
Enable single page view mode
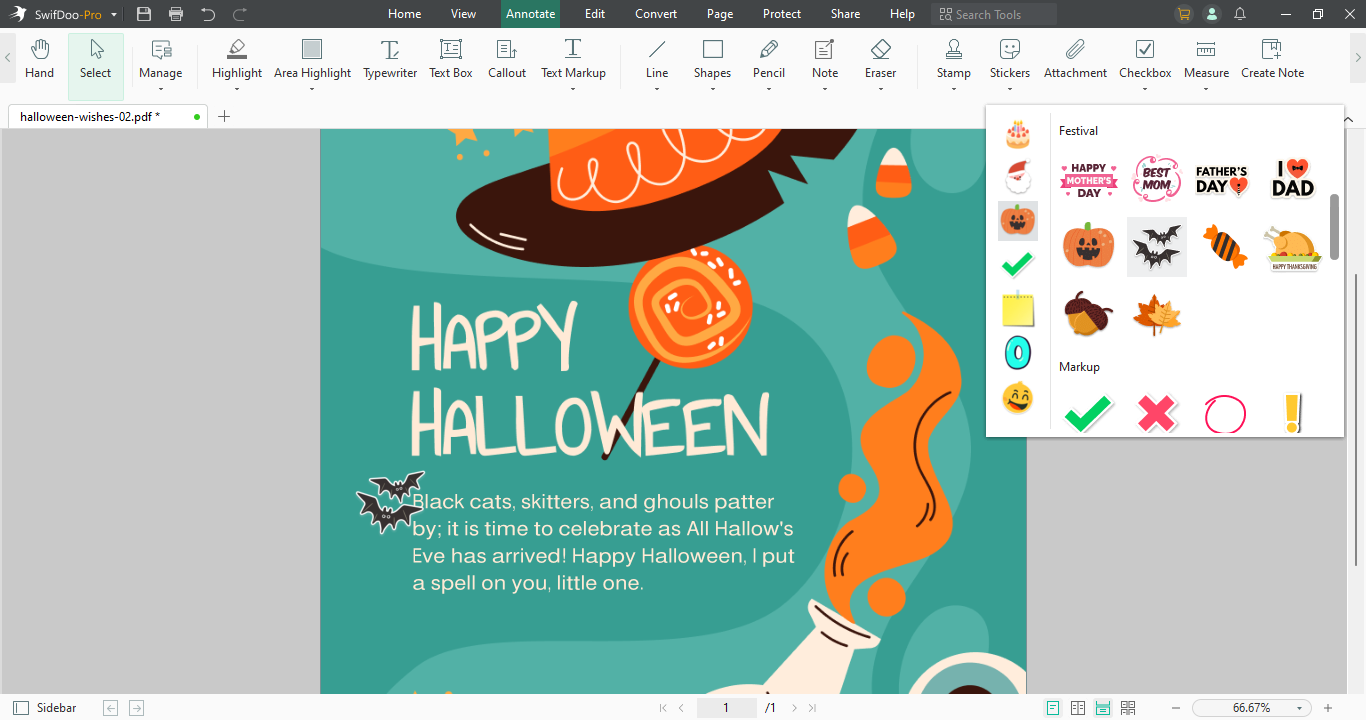tap(1053, 708)
